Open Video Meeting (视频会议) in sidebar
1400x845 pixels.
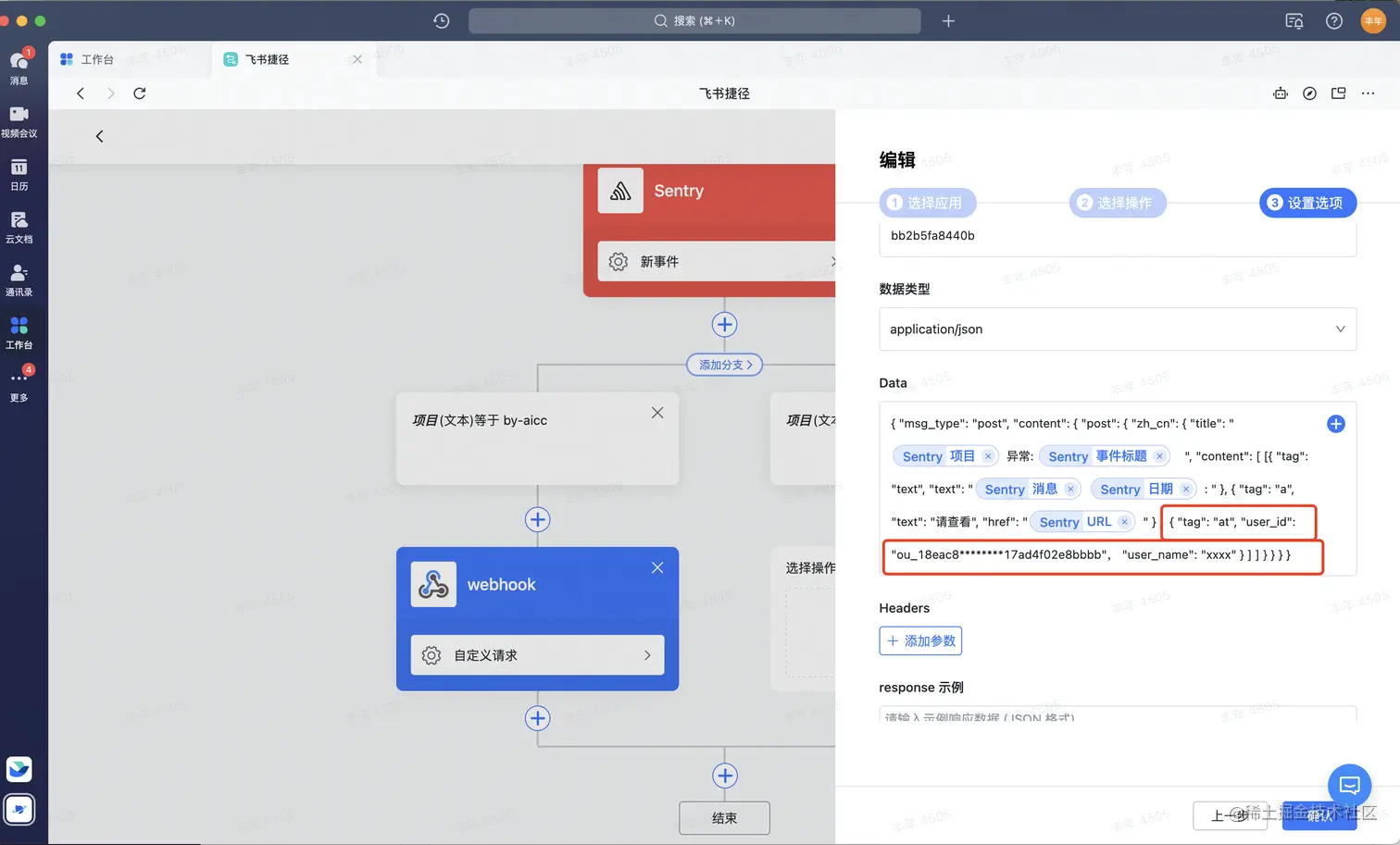pos(19,120)
